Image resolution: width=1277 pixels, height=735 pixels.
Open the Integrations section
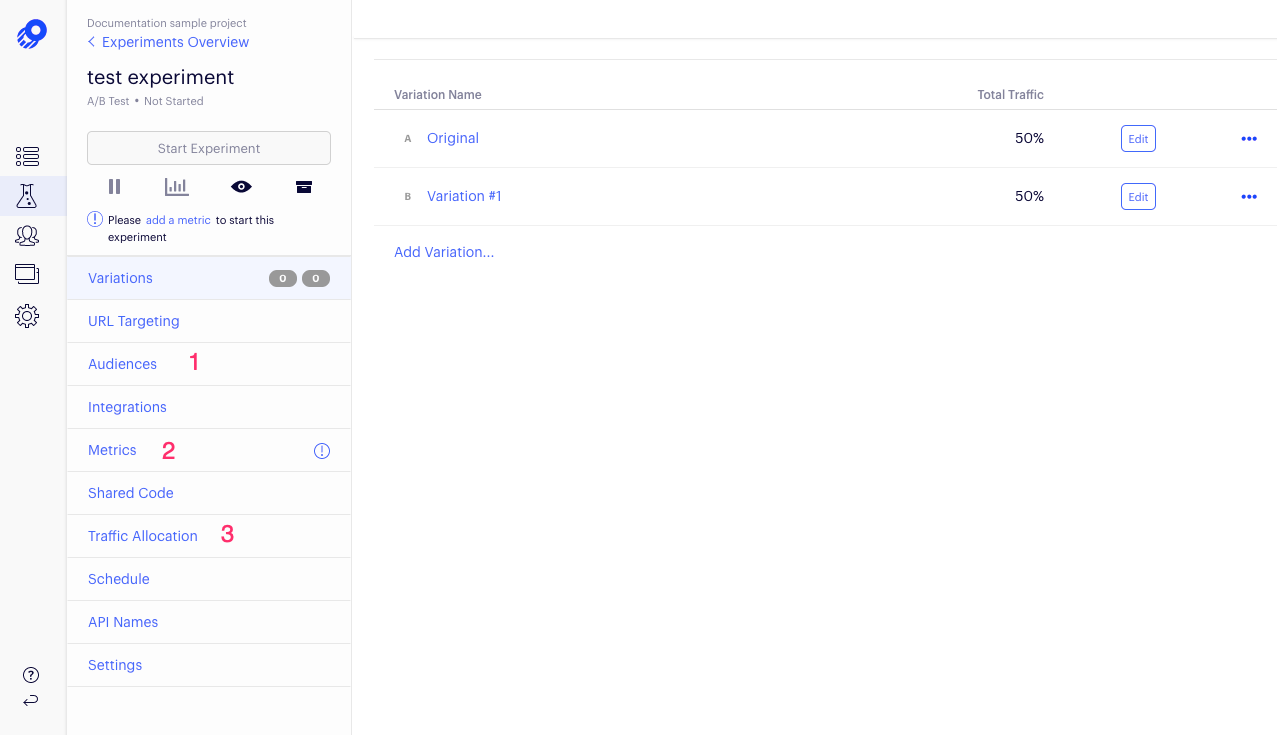(x=209, y=407)
